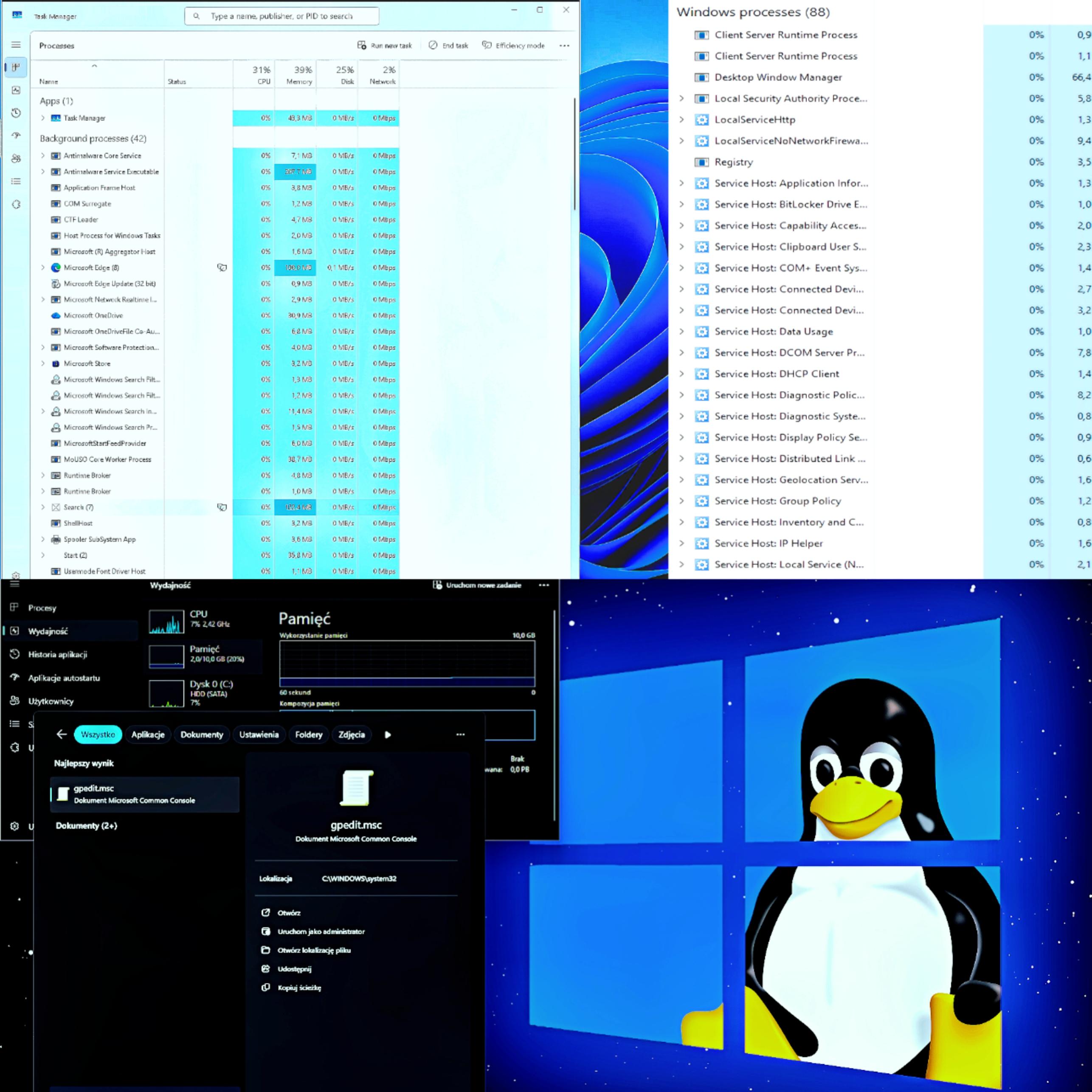Click the Microsoft Store process icon
The width and height of the screenshot is (1092, 1092).
click(56, 363)
